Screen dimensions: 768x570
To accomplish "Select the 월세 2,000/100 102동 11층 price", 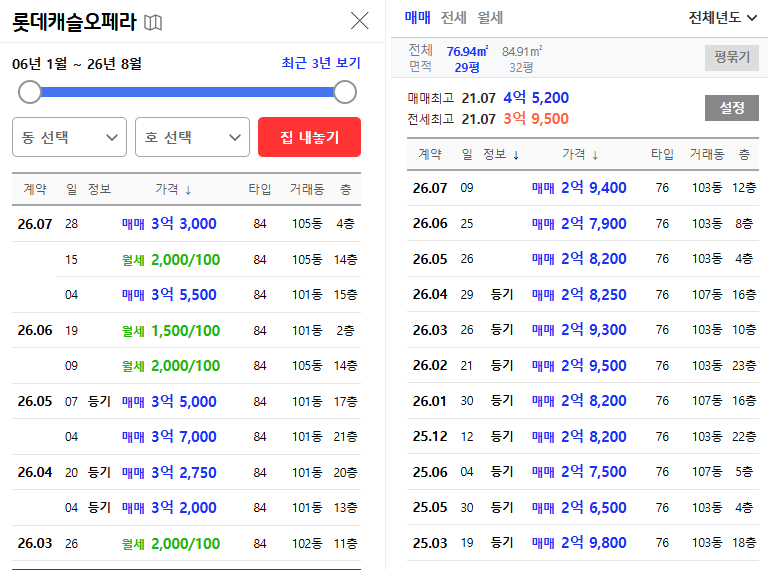I will (x=171, y=544).
